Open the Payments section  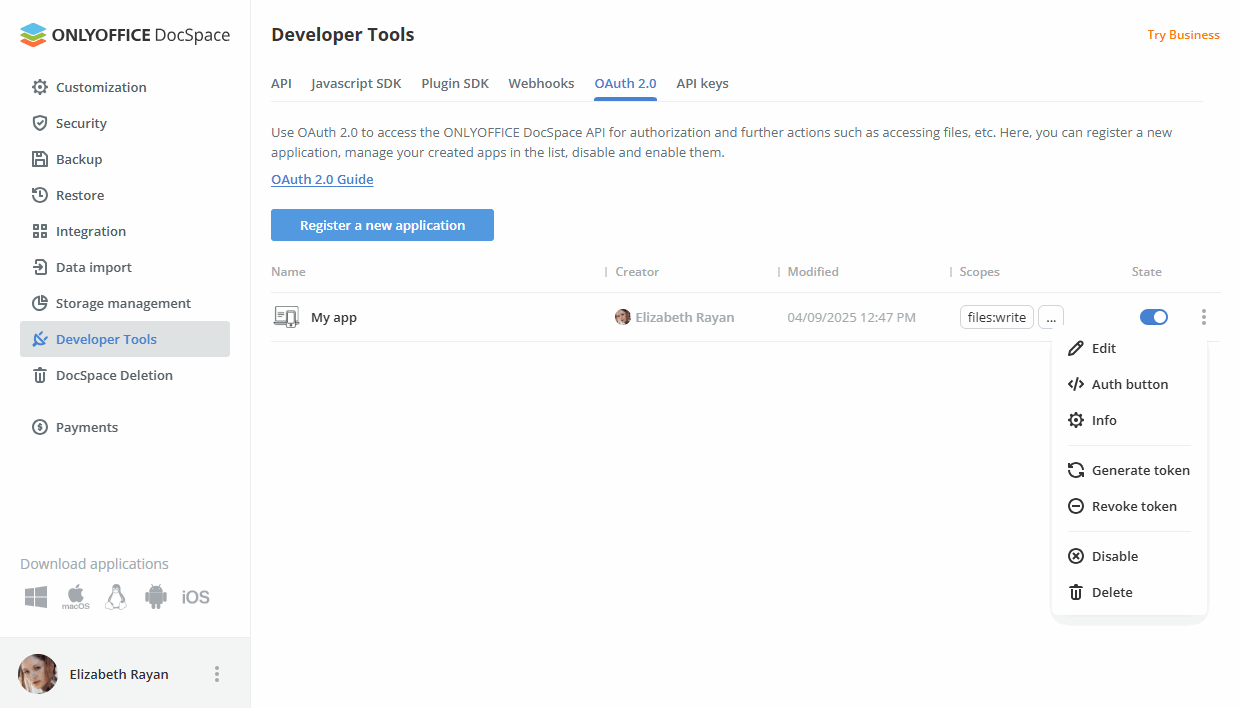coord(87,426)
